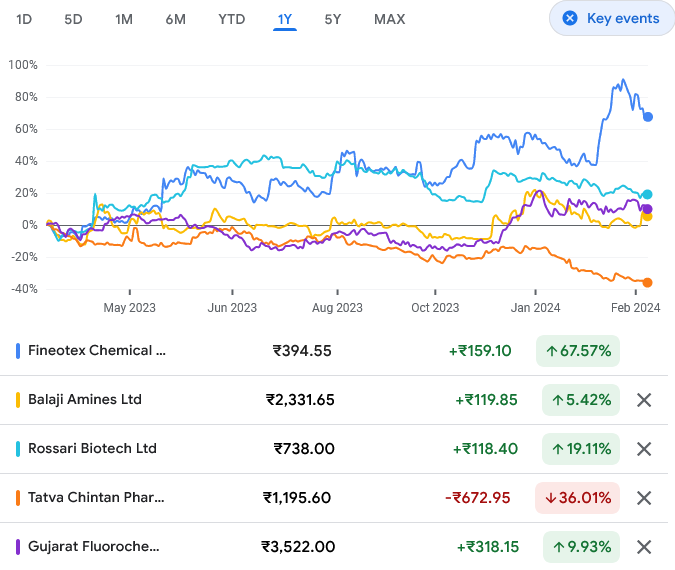Click the ₹2,331.65 Balaji Amines price

click(x=300, y=400)
